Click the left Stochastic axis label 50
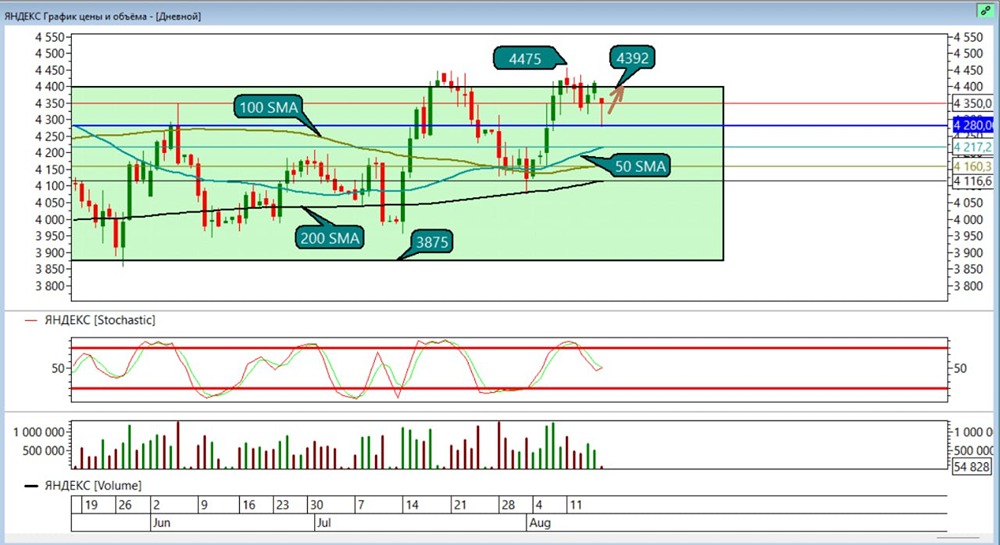The height and width of the screenshot is (545, 1000). pyautogui.click(x=59, y=368)
